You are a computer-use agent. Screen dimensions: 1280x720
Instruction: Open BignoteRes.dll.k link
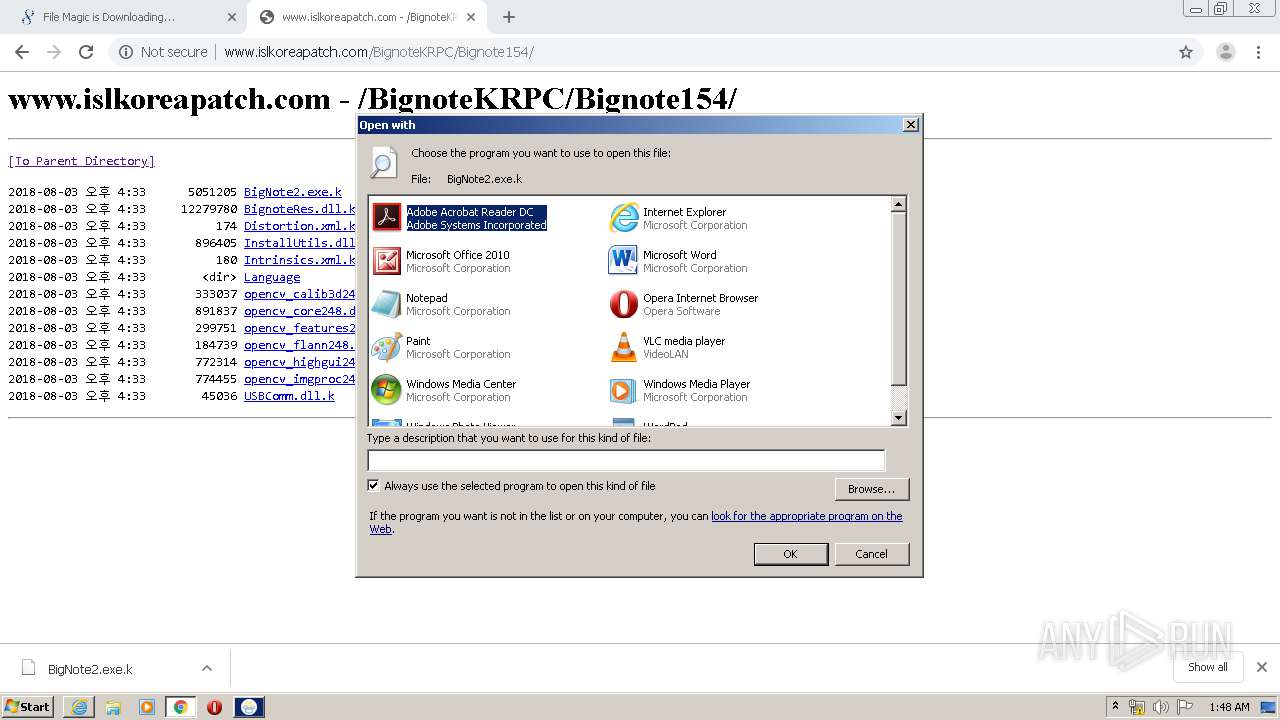[300, 209]
